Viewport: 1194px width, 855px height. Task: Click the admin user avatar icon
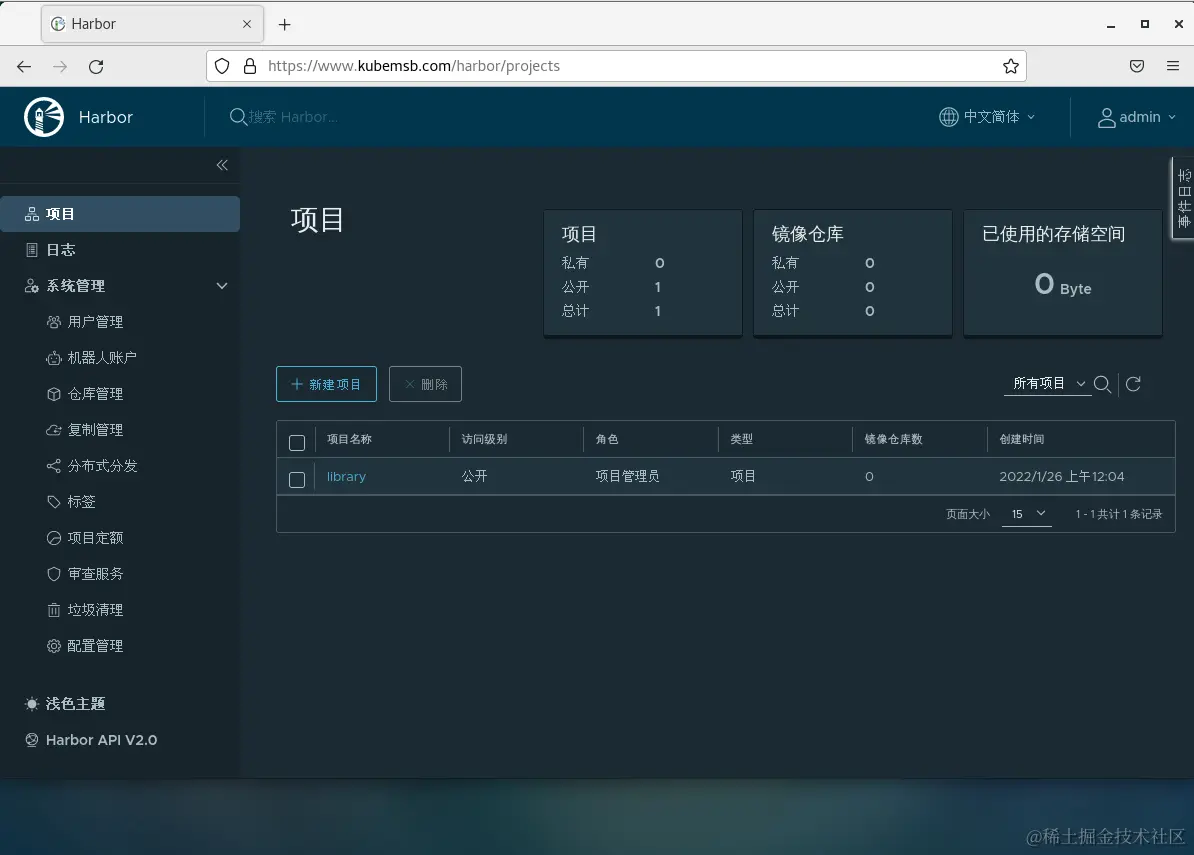coord(1106,117)
